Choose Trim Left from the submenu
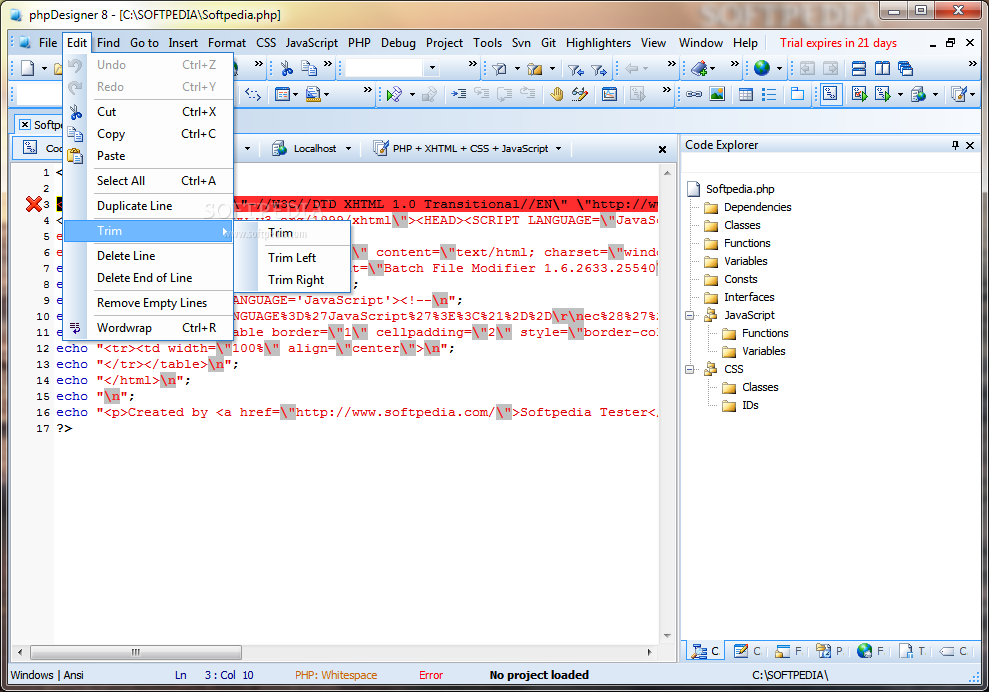Screen dimensions: 989x692 (291, 257)
